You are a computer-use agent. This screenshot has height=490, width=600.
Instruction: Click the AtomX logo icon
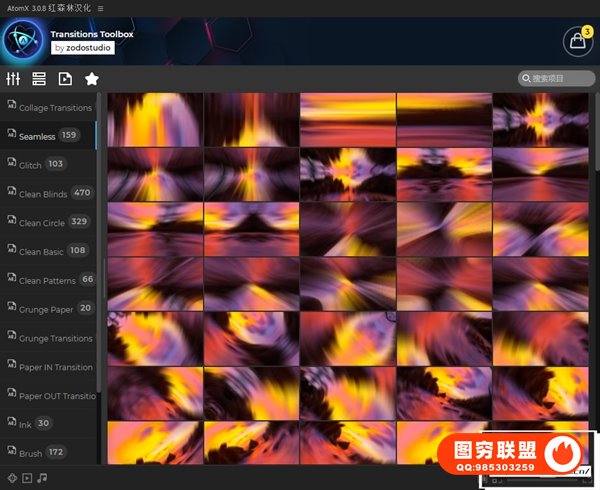(22, 41)
